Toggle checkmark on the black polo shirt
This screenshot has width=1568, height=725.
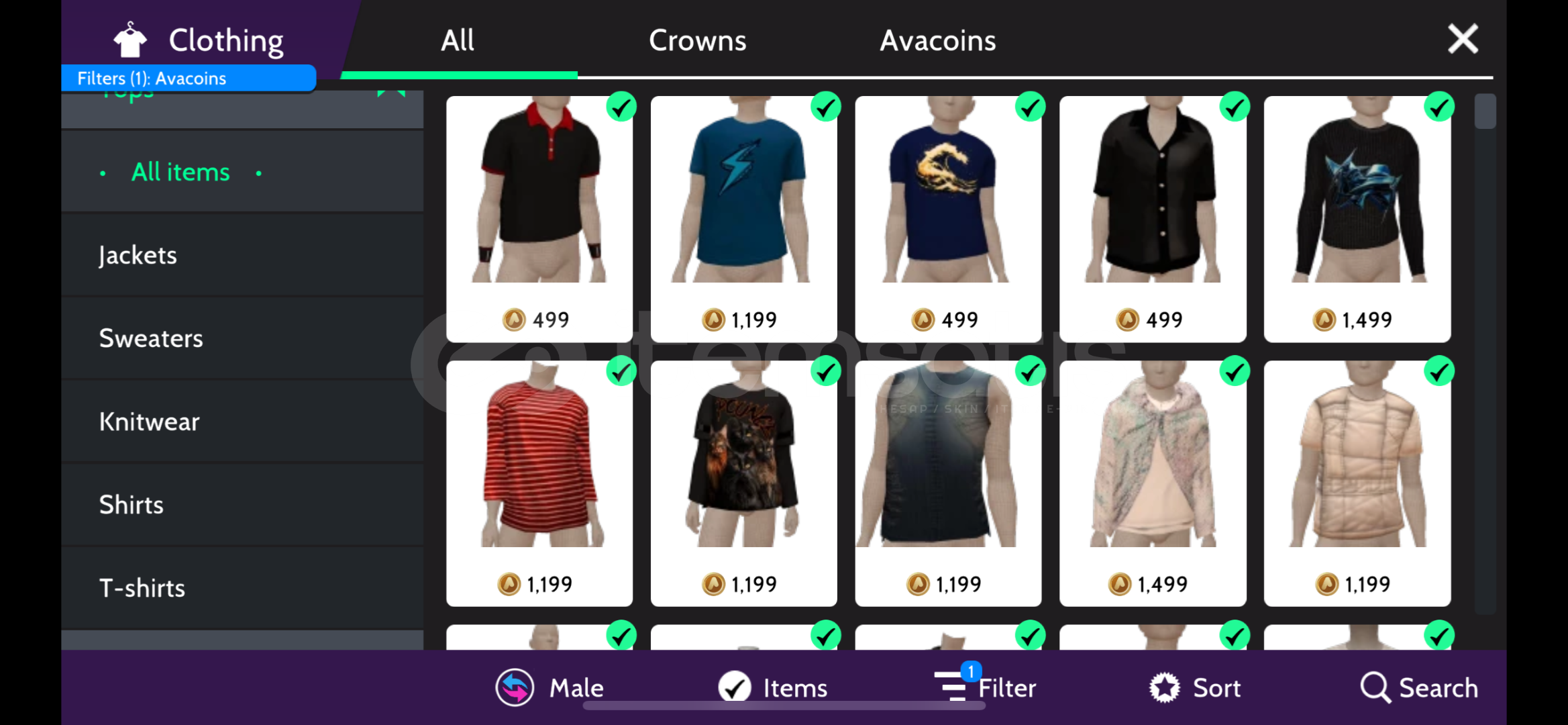coord(621,107)
